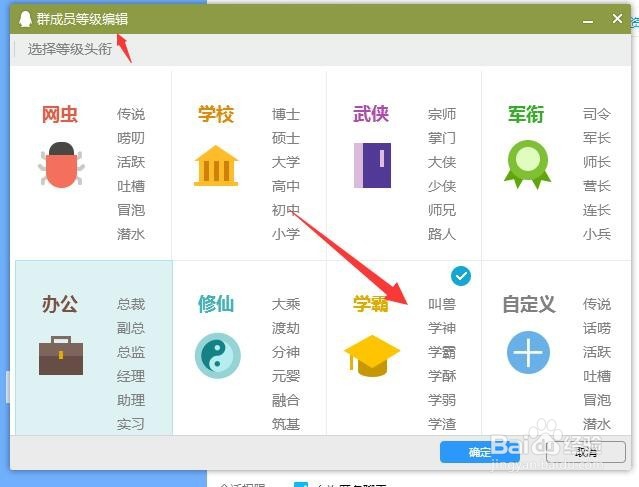Click 学弱 level in 学霸 list
The image size is (639, 487).
pos(442,401)
